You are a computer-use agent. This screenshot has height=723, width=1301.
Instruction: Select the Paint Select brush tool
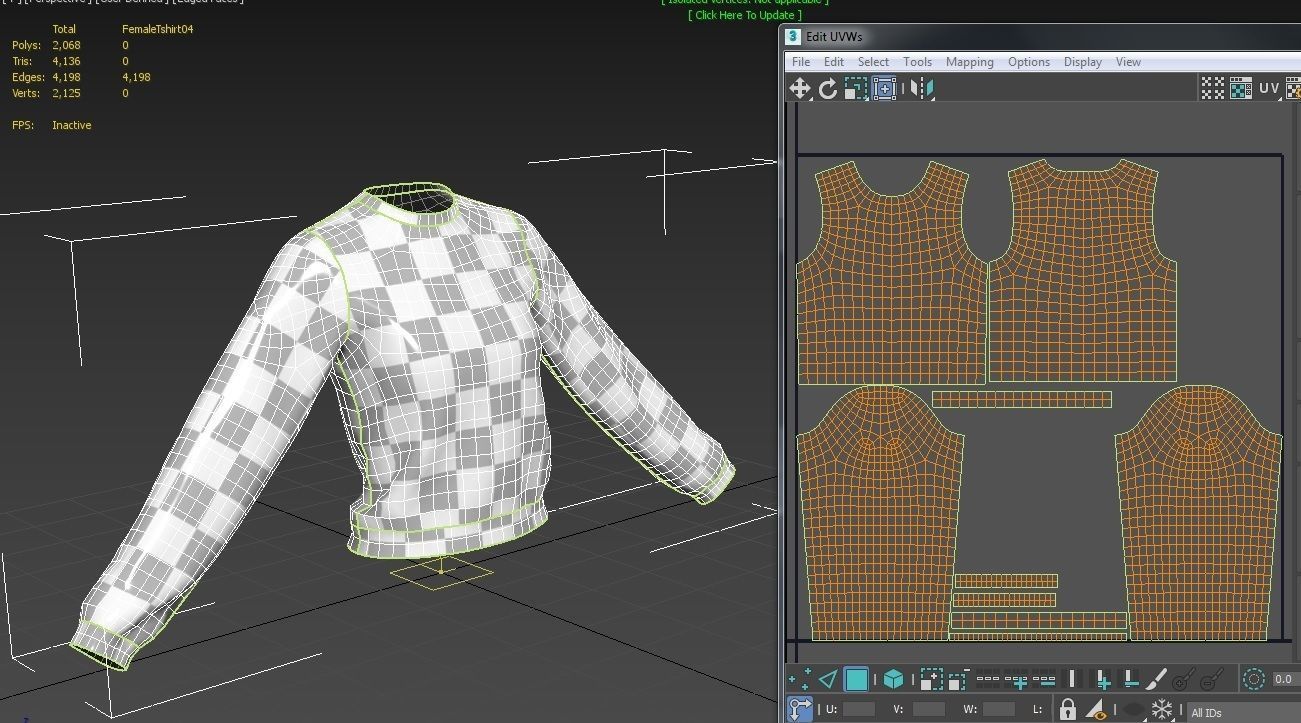tap(1156, 679)
